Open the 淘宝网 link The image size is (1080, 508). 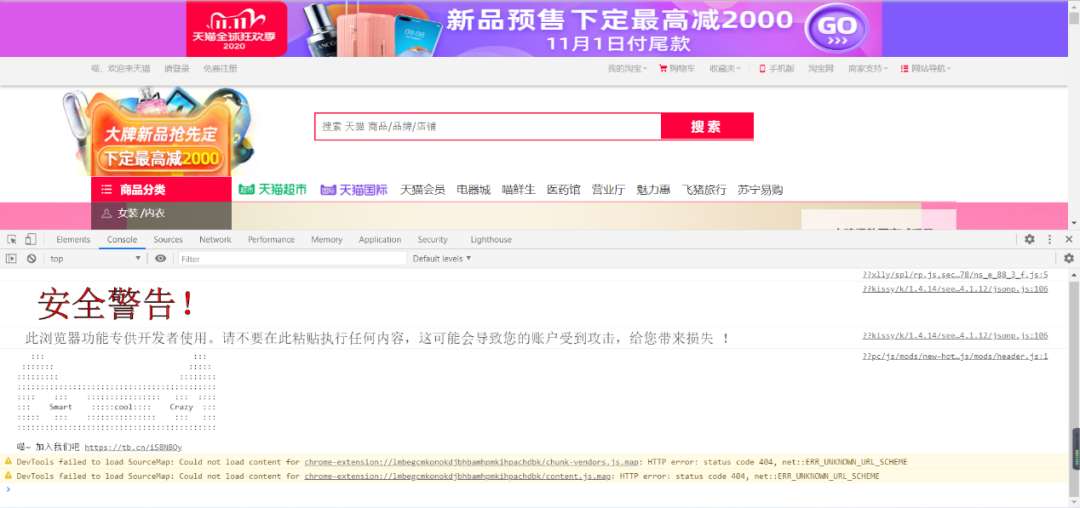tap(820, 69)
